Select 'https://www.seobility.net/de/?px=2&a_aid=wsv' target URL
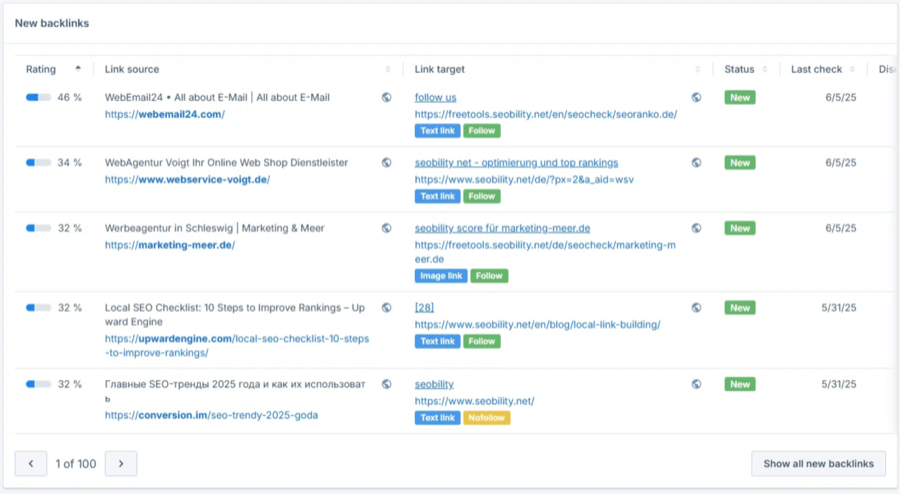 tap(524, 180)
